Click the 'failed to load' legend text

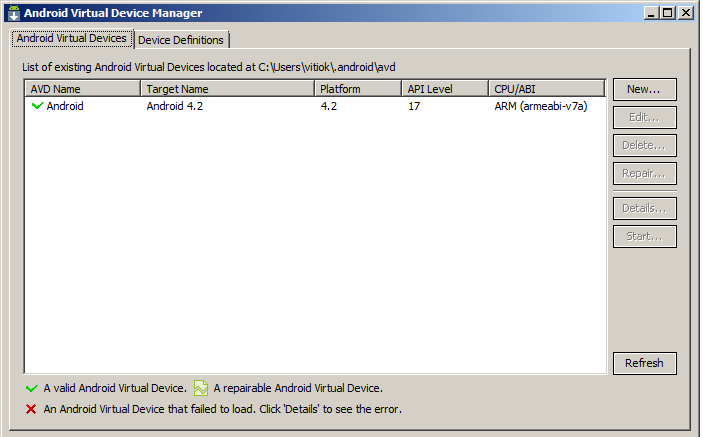click(x=223, y=409)
